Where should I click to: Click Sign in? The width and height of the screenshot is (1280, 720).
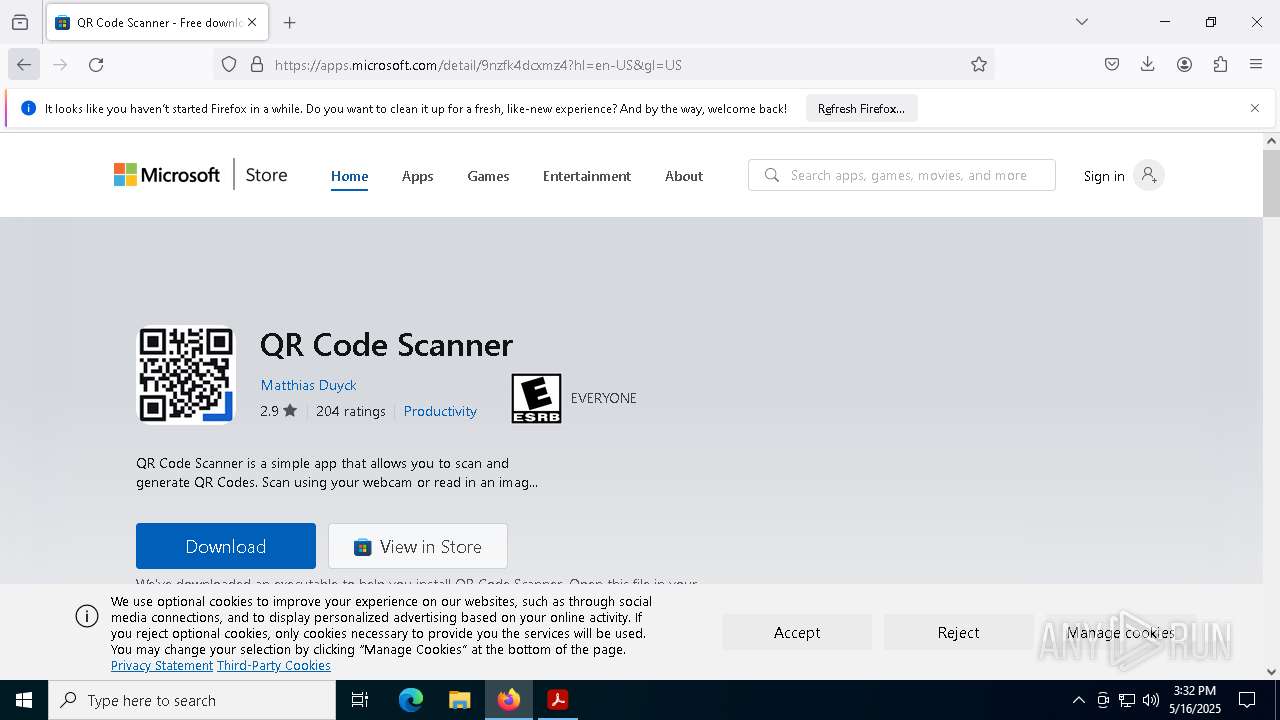coord(1104,176)
